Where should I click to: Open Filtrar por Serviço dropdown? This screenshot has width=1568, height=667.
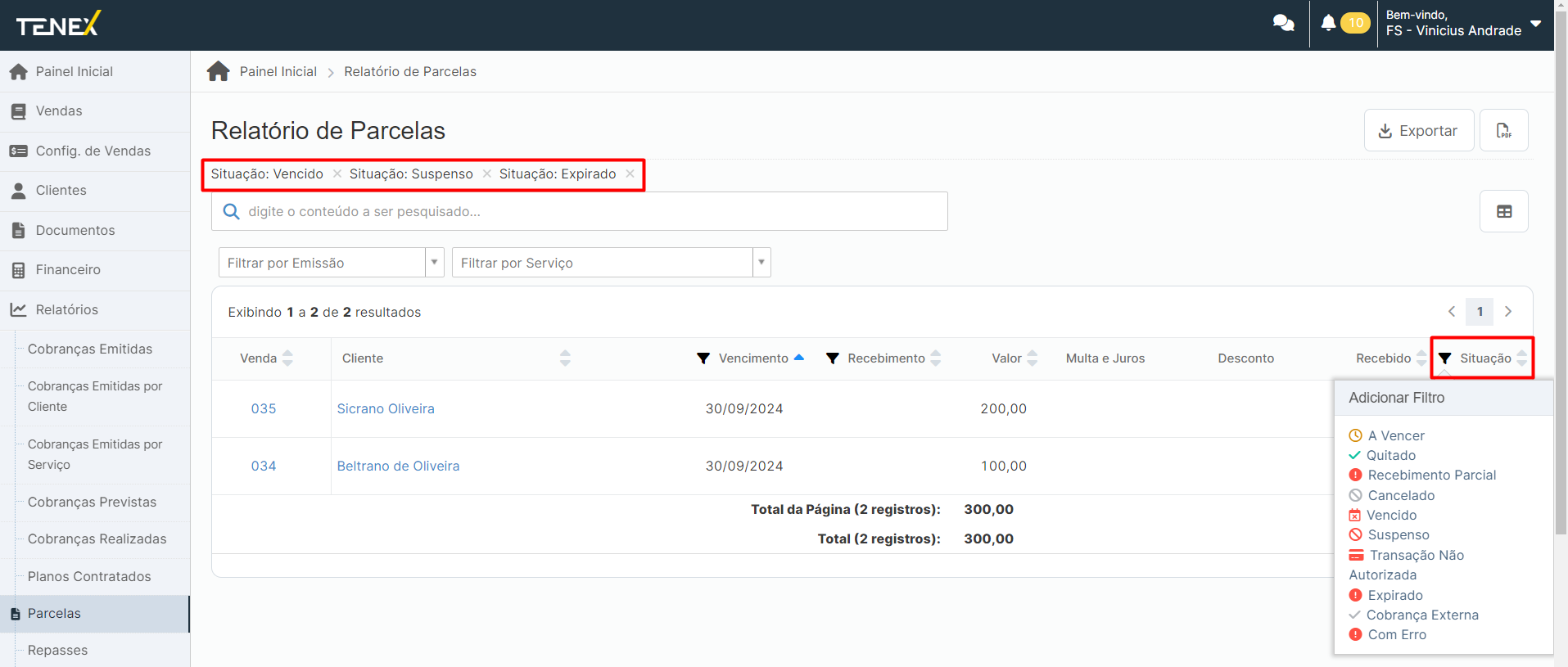point(611,263)
